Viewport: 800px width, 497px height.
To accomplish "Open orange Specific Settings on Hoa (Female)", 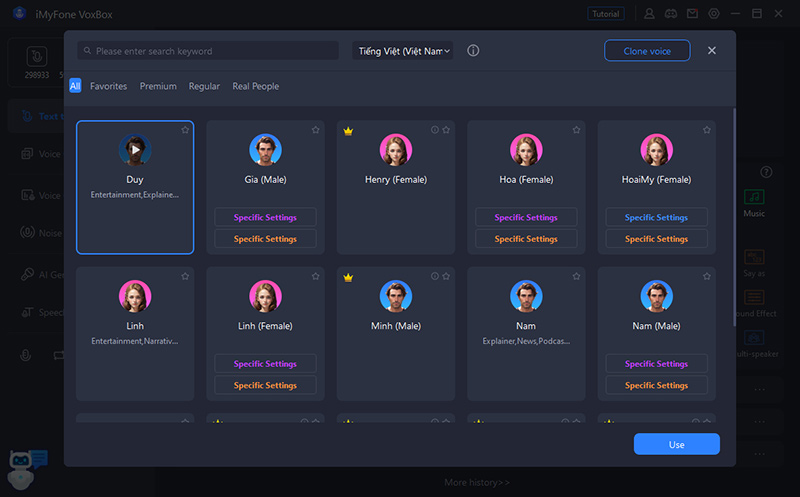I will (x=526, y=239).
